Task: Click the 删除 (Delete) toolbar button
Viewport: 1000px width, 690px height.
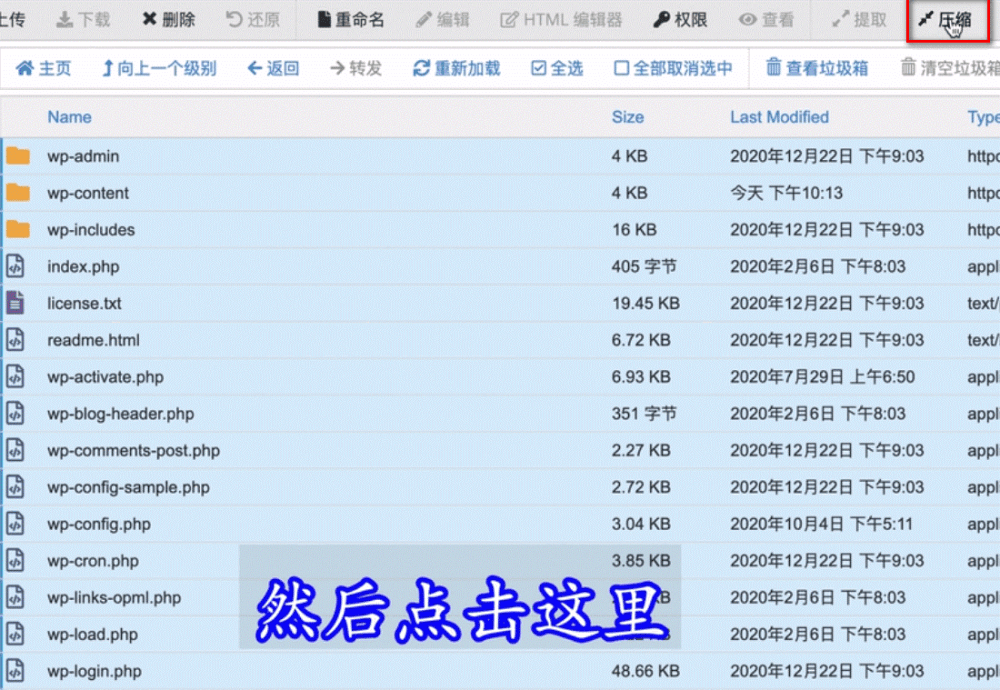Action: (168, 20)
